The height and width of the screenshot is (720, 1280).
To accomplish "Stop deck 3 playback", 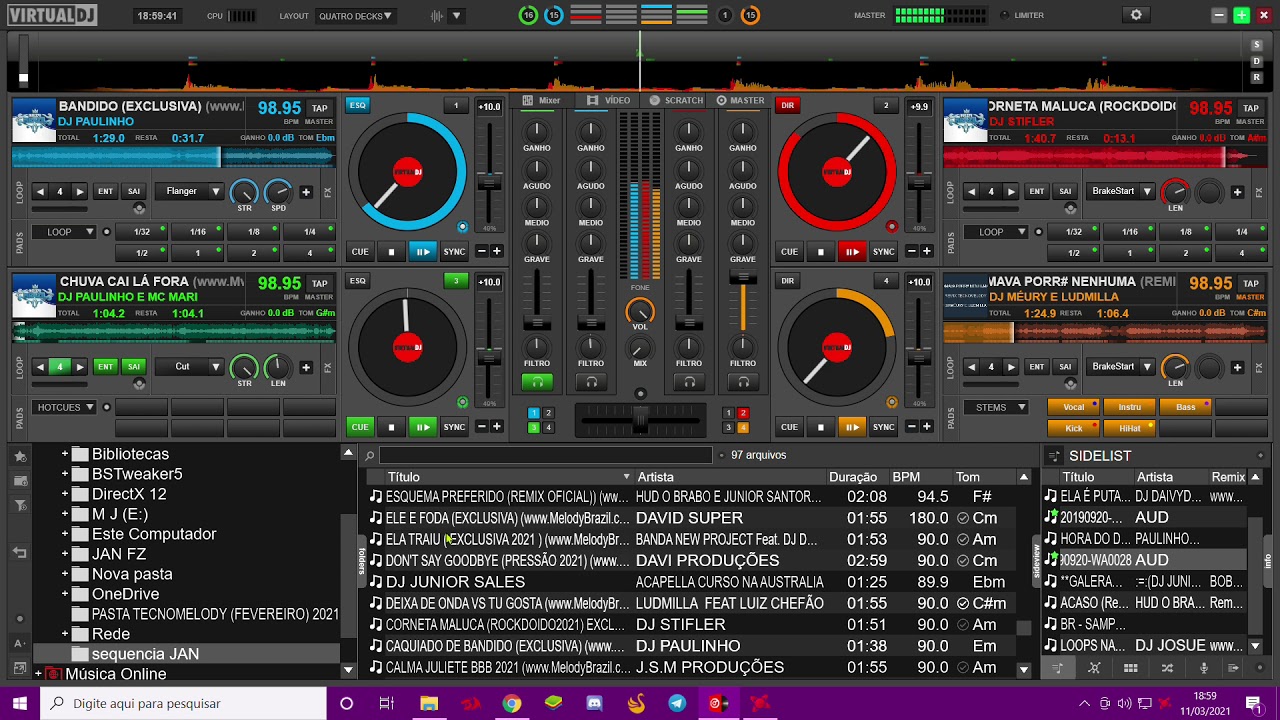I will pyautogui.click(x=391, y=427).
